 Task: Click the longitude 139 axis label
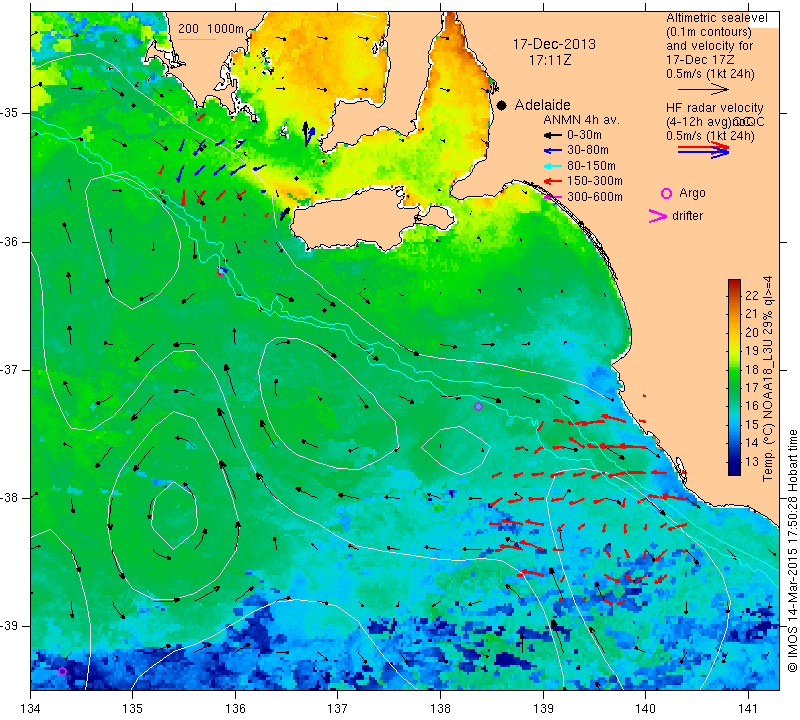(543, 708)
